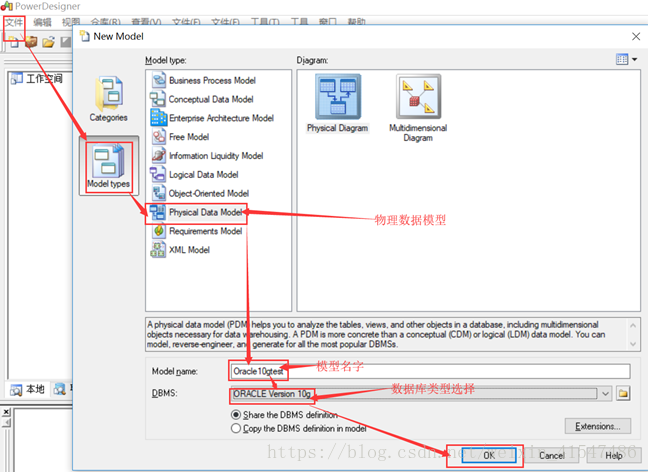This screenshot has height=472, width=648.
Task: Choose Conceptual Data Model icon
Action: [158, 99]
